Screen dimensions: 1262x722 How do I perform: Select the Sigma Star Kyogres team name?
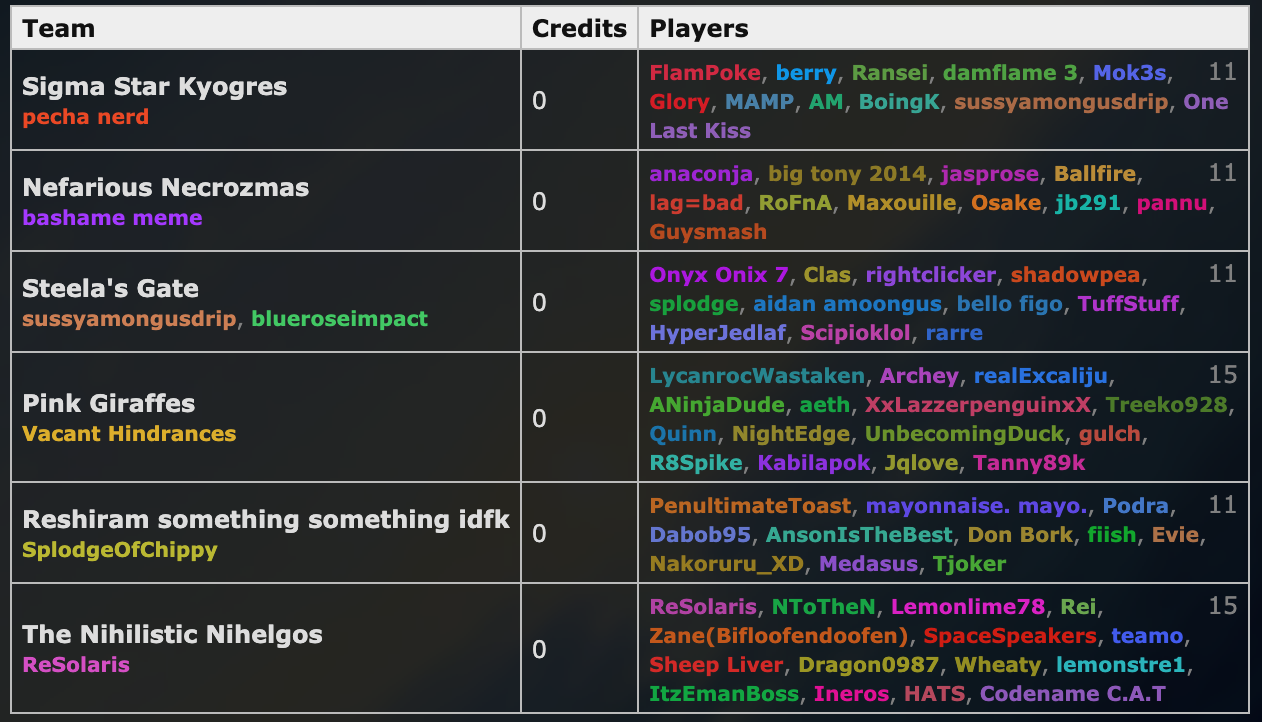coord(155,87)
